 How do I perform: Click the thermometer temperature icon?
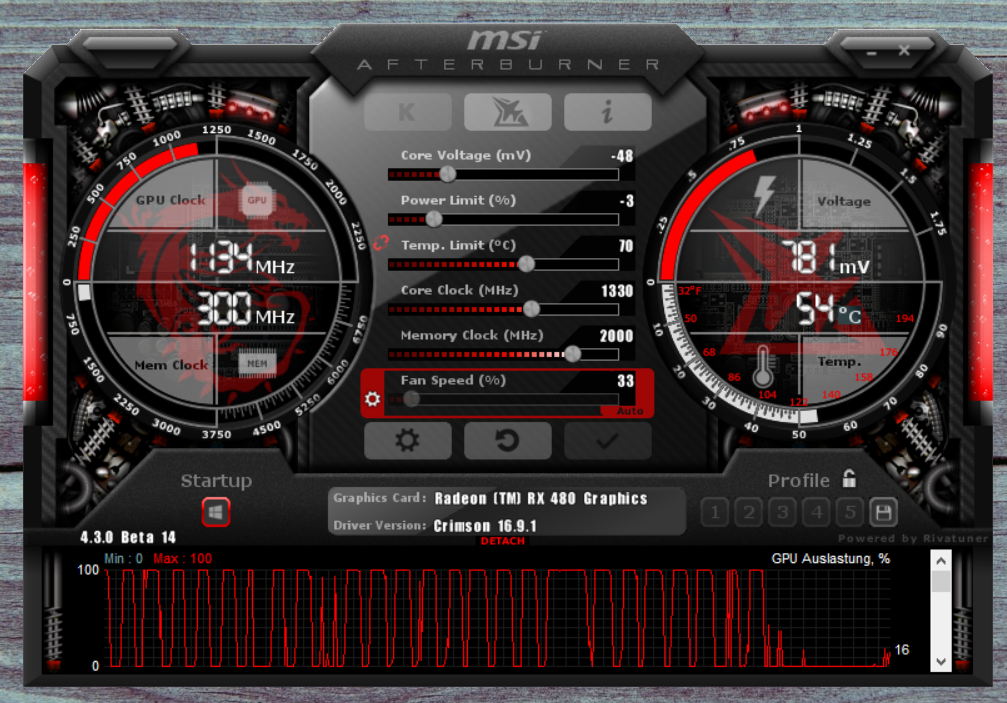[763, 366]
